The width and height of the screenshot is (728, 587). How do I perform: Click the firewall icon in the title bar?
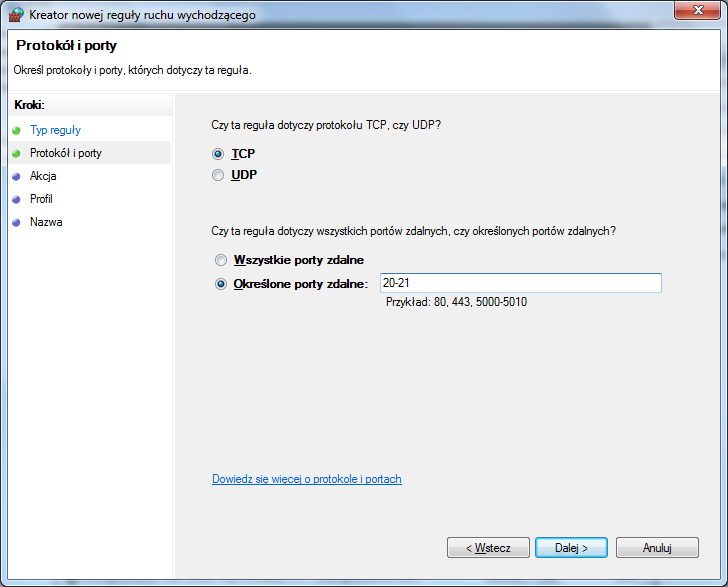16,13
